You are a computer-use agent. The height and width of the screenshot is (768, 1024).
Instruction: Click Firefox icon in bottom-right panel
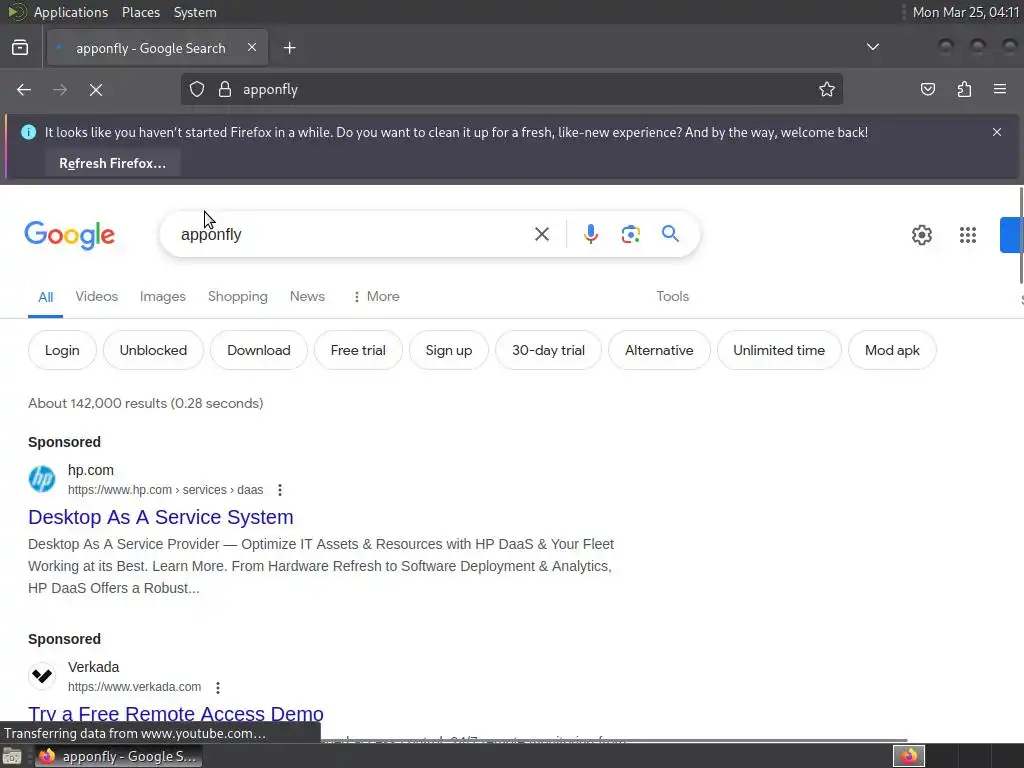908,756
